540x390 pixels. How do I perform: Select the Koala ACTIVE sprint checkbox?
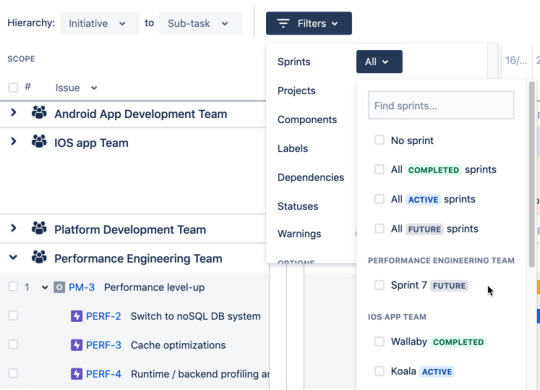(x=379, y=371)
